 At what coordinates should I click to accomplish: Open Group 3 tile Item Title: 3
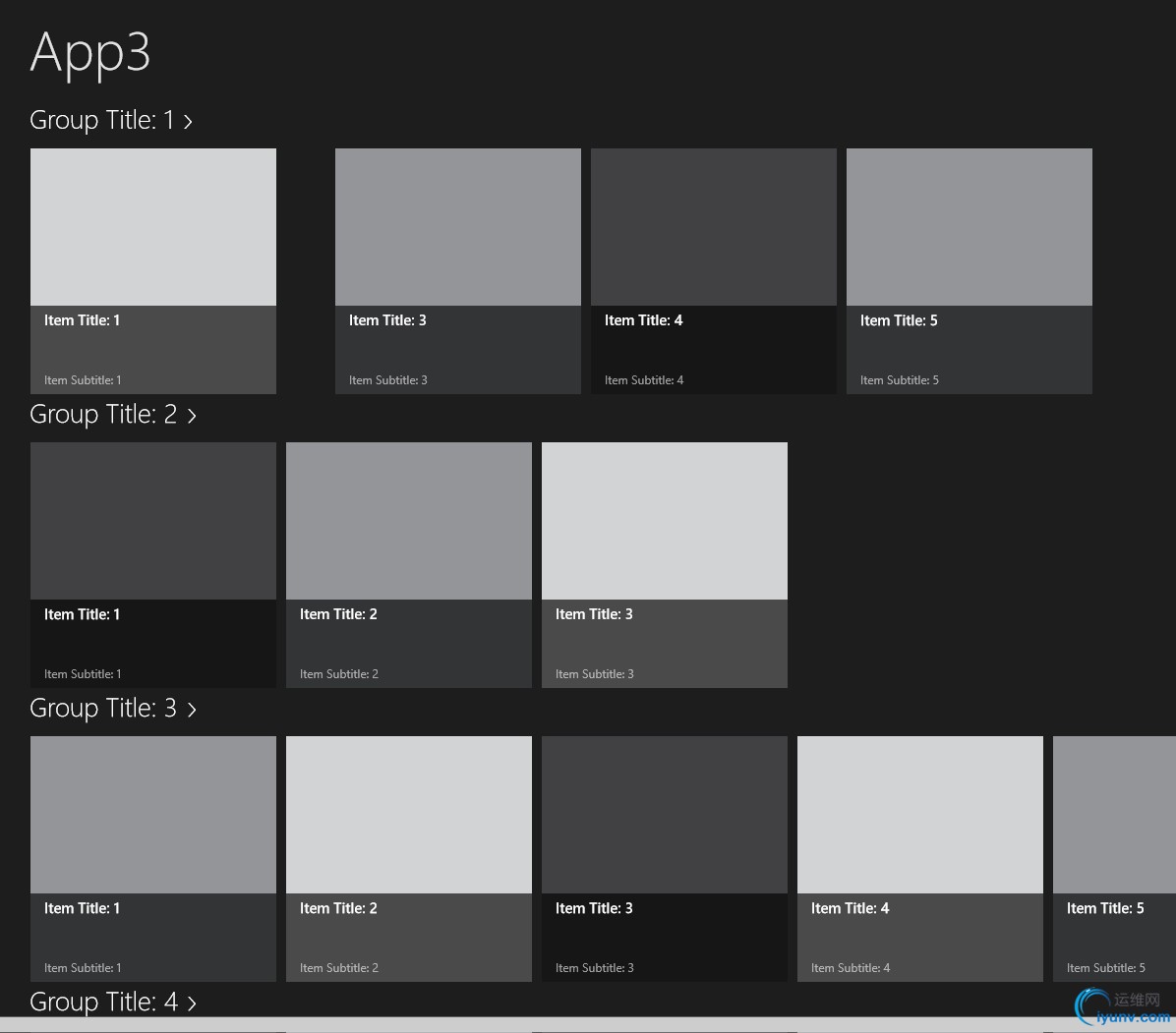(665, 858)
